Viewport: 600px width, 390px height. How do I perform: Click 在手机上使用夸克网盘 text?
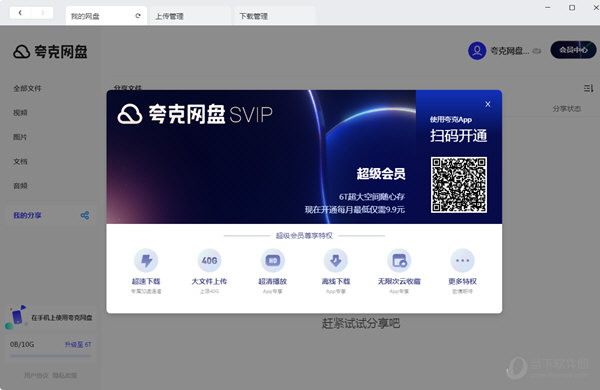(x=62, y=318)
